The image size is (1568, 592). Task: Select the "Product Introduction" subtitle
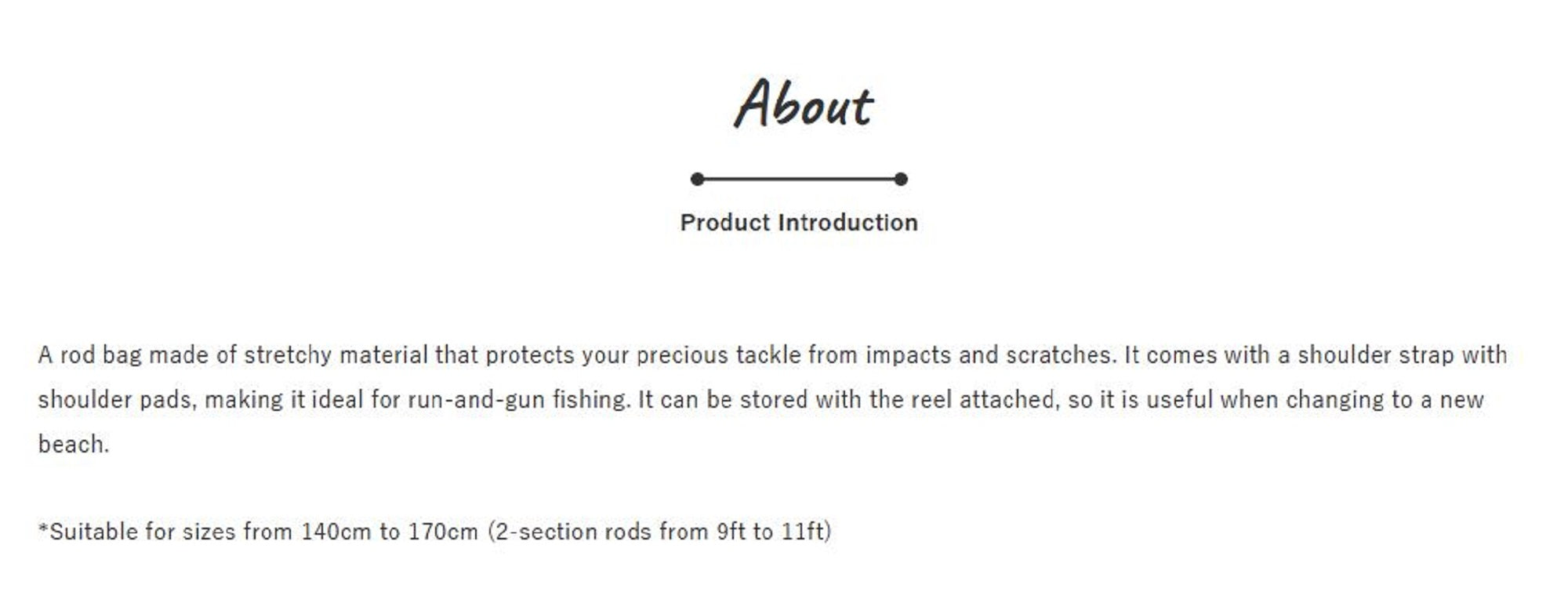799,223
